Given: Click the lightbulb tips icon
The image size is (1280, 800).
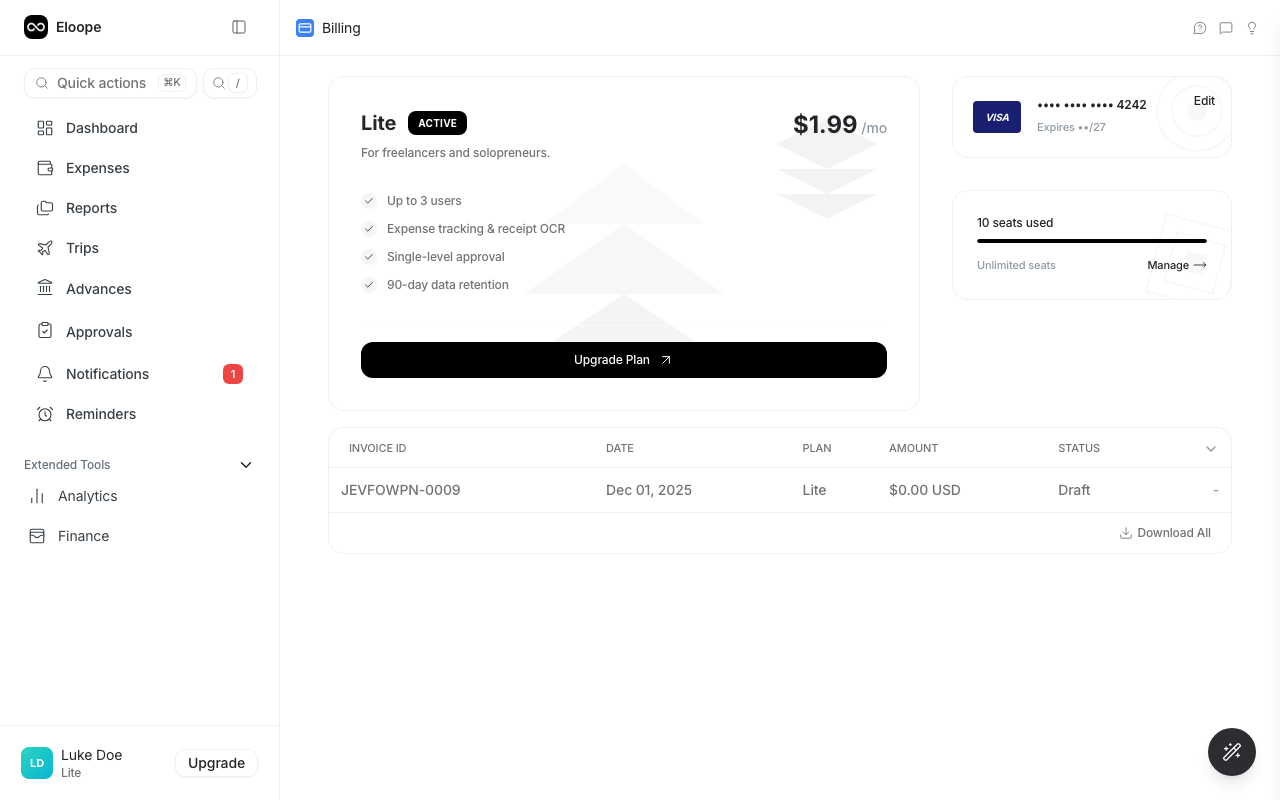Looking at the screenshot, I should [x=1252, y=28].
